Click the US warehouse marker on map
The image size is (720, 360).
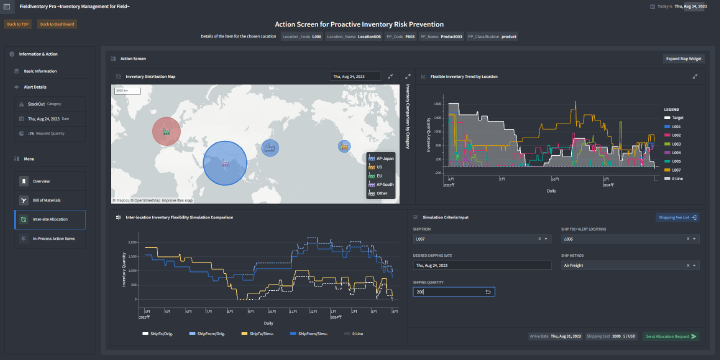(344, 146)
